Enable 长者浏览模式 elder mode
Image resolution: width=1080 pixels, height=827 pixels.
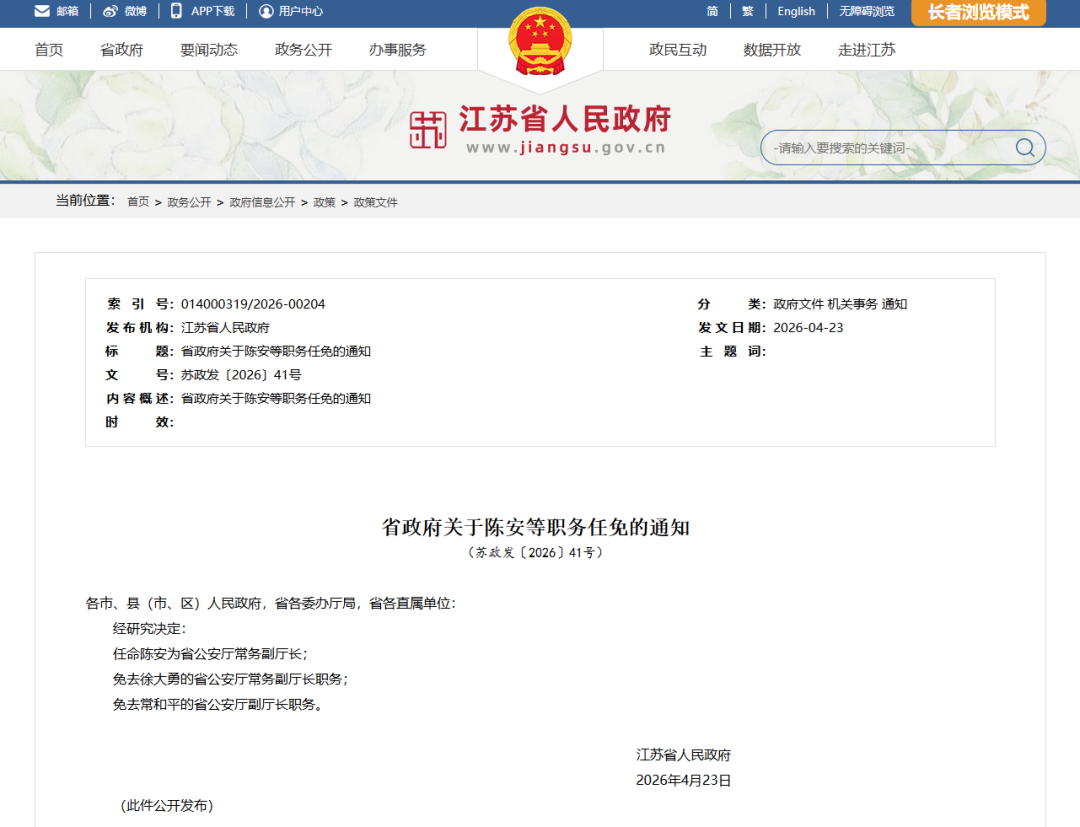(978, 12)
